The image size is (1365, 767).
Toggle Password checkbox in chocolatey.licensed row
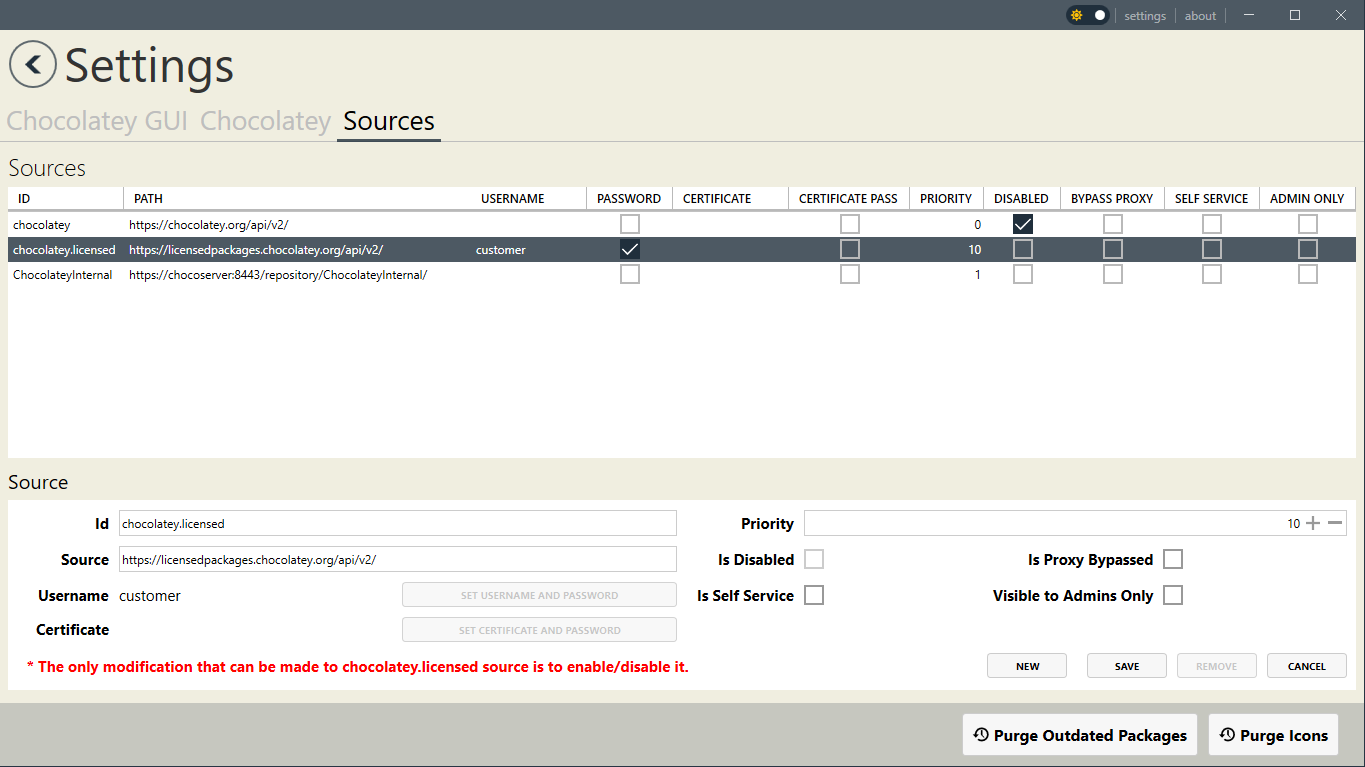coord(630,249)
